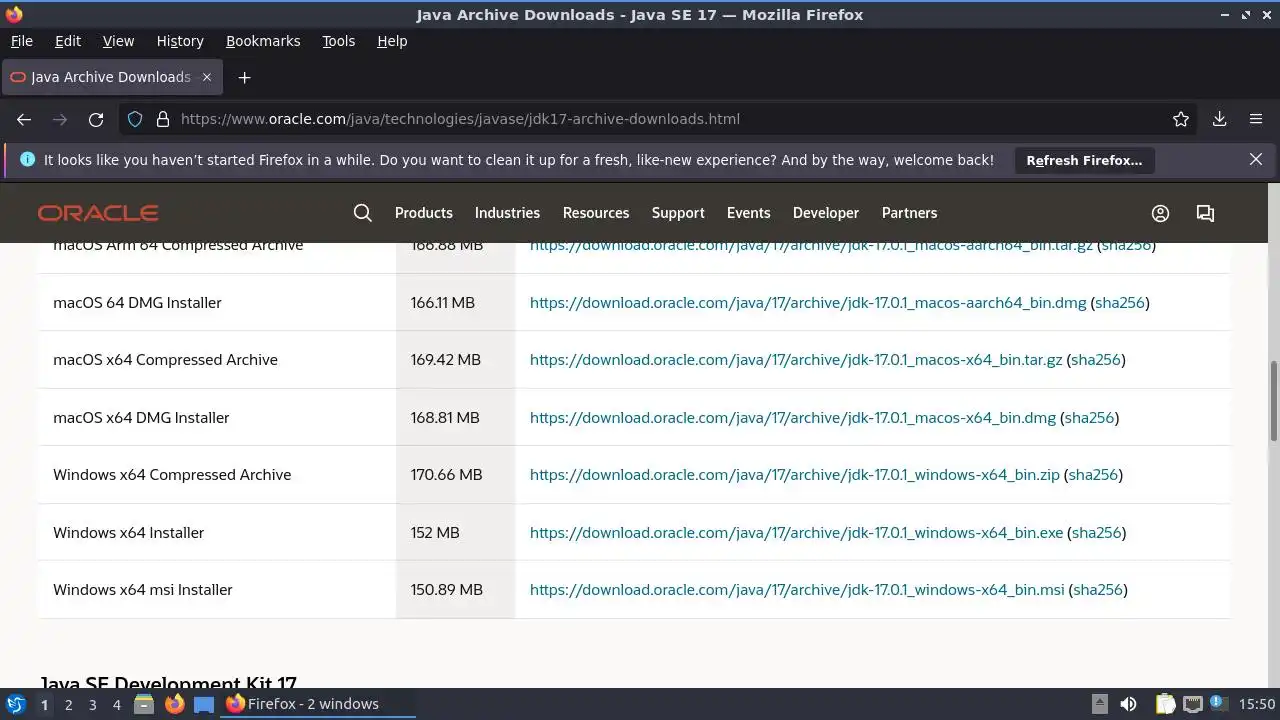Open Oracle site search
Image resolution: width=1280 pixels, height=720 pixels.
pos(363,213)
